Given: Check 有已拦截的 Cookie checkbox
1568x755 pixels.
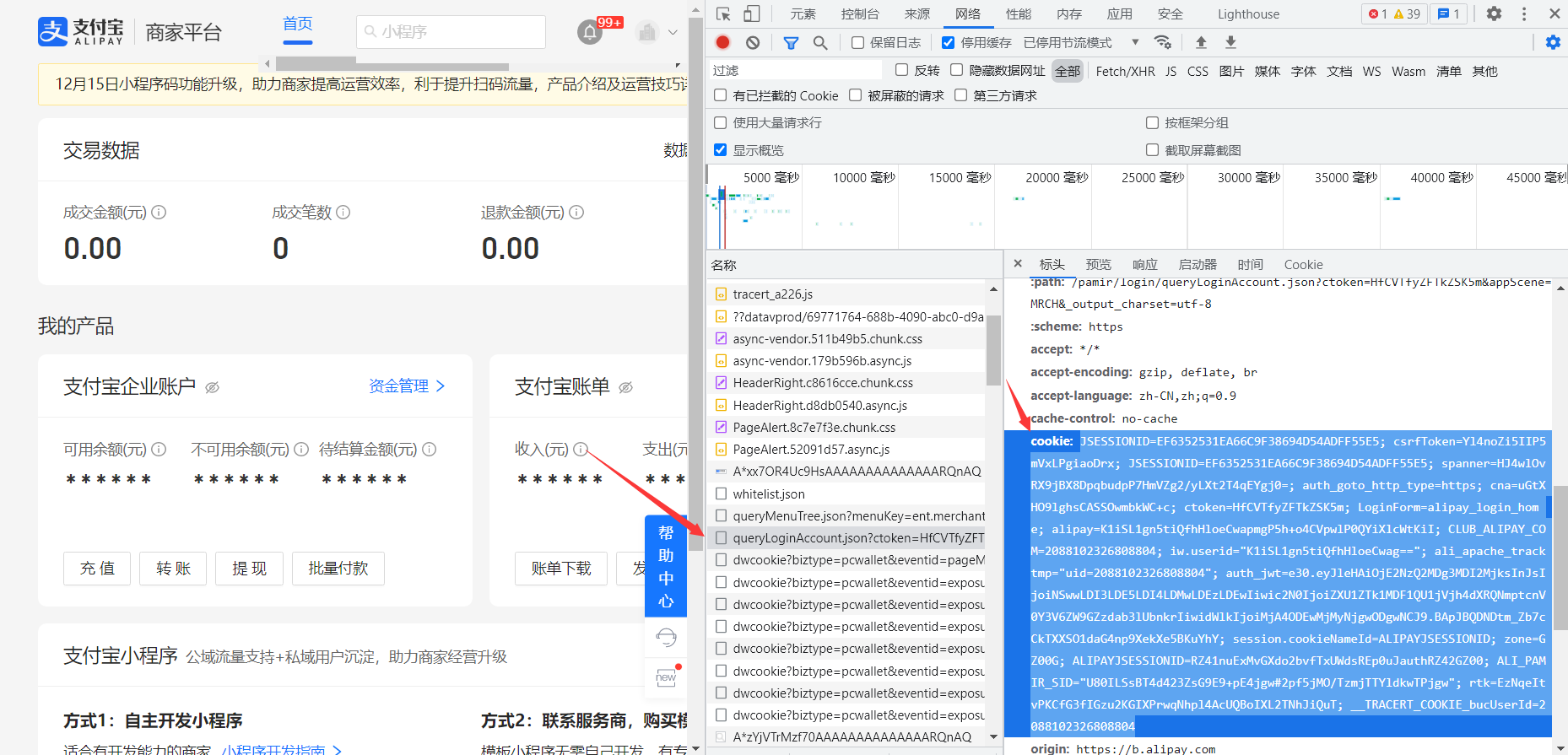Looking at the screenshot, I should [x=721, y=95].
